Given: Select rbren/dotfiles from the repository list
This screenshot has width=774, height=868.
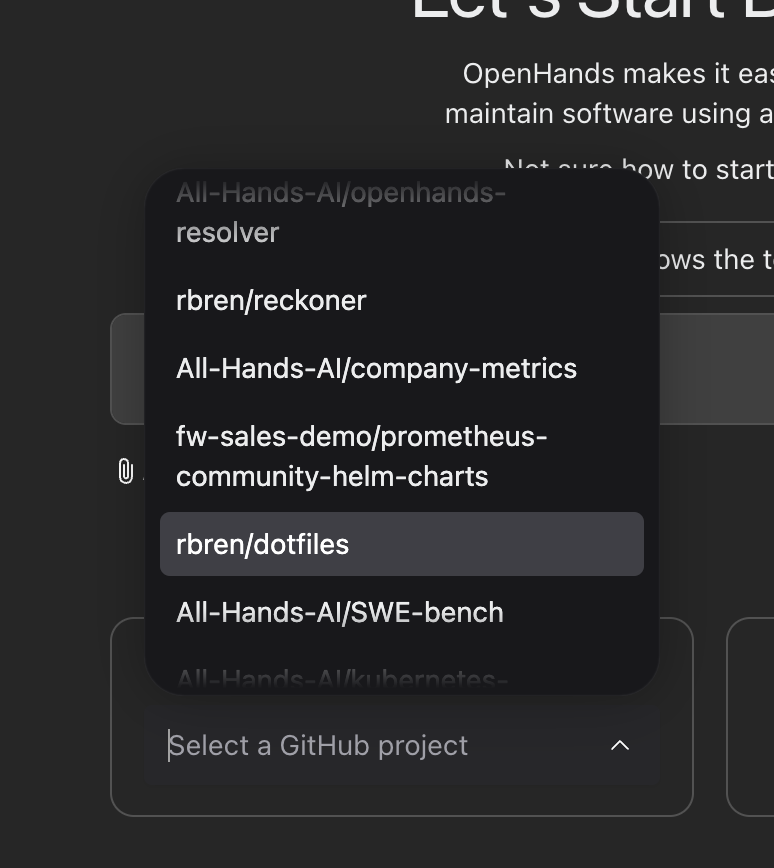Looking at the screenshot, I should 262,544.
